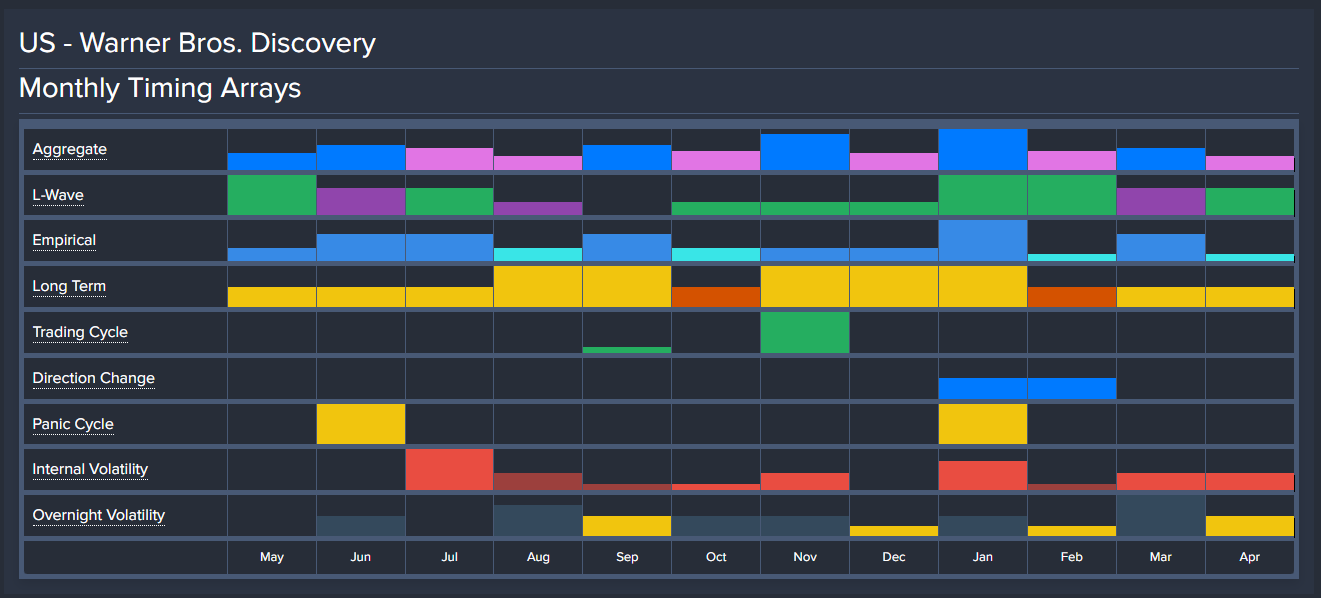Open the Internal Volatility row label
Viewport: 1321px width, 598px height.
(x=92, y=469)
